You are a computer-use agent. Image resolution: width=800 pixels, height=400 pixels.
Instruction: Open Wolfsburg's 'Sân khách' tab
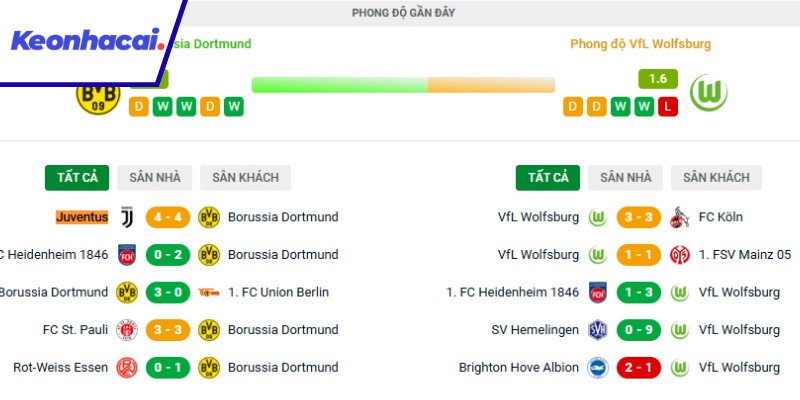point(716,178)
